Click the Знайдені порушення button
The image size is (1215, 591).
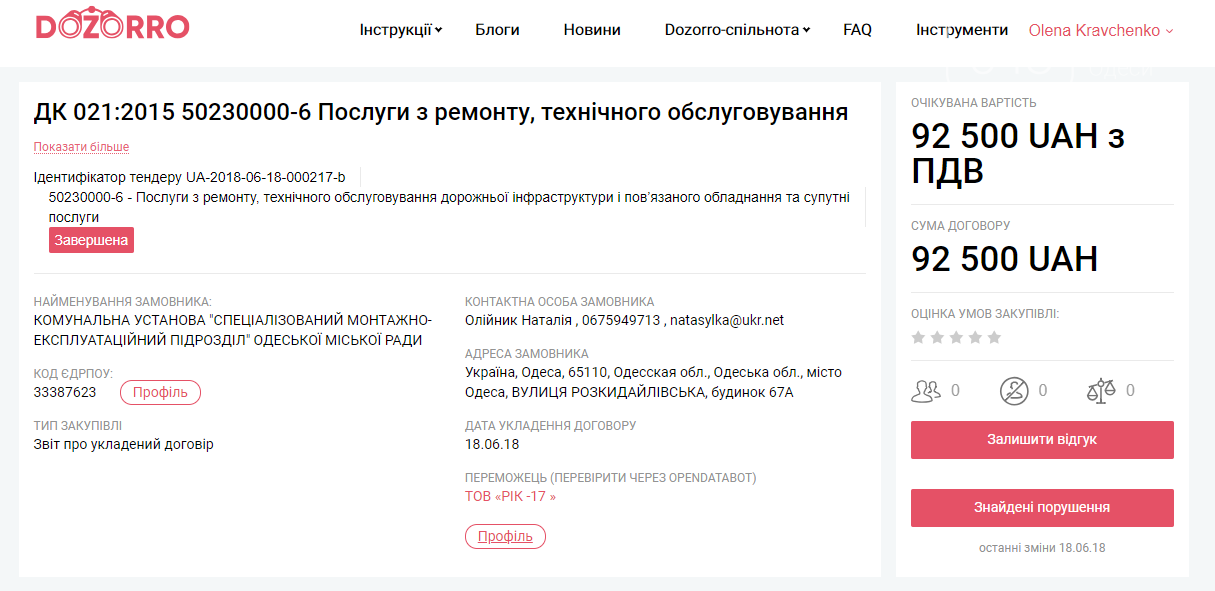pos(1042,508)
